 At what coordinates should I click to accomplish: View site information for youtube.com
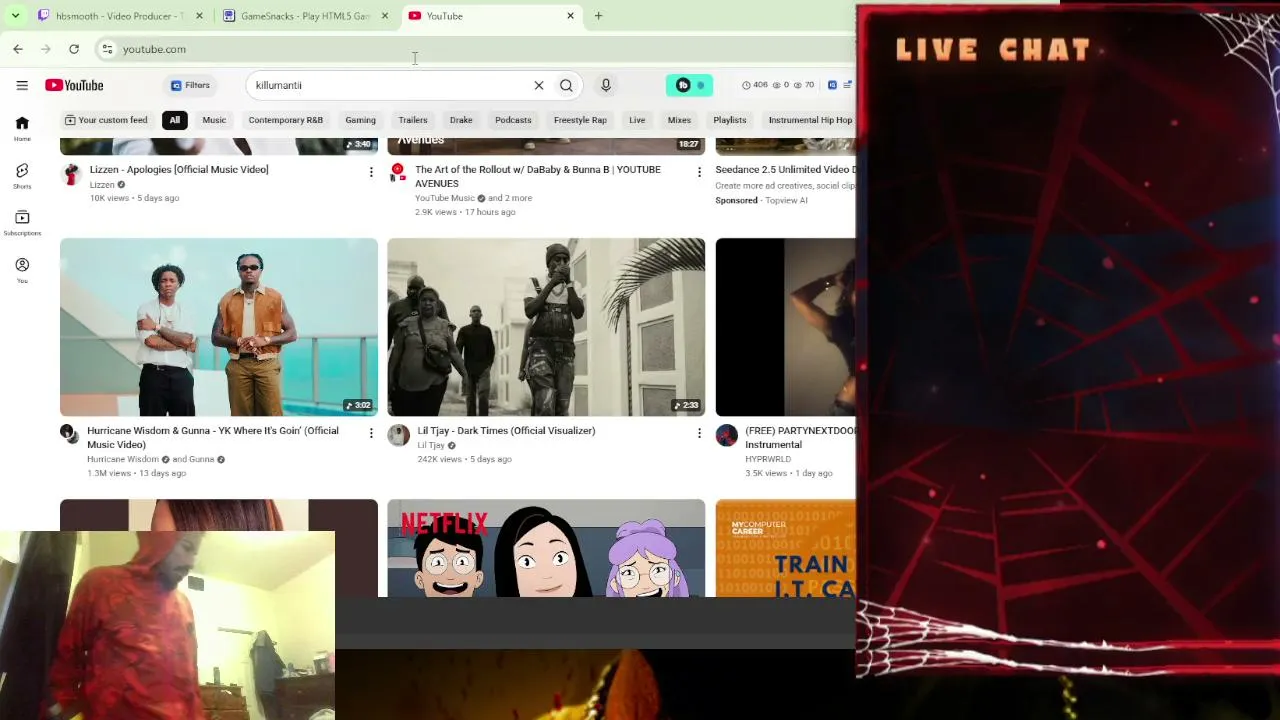(107, 49)
